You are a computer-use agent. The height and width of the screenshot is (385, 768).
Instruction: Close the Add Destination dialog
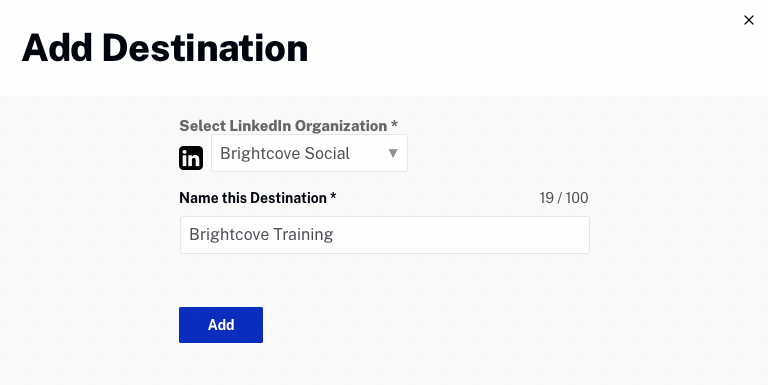pos(748,20)
